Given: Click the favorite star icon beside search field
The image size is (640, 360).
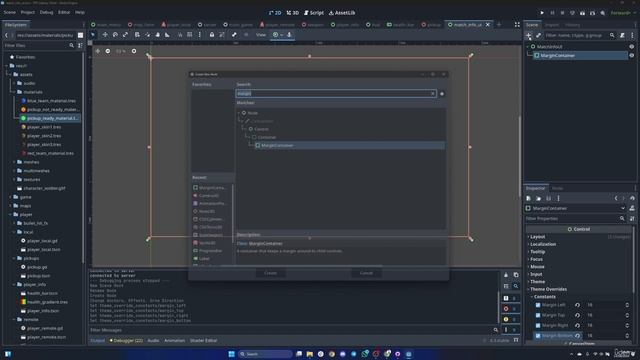Looking at the screenshot, I should 442,94.
